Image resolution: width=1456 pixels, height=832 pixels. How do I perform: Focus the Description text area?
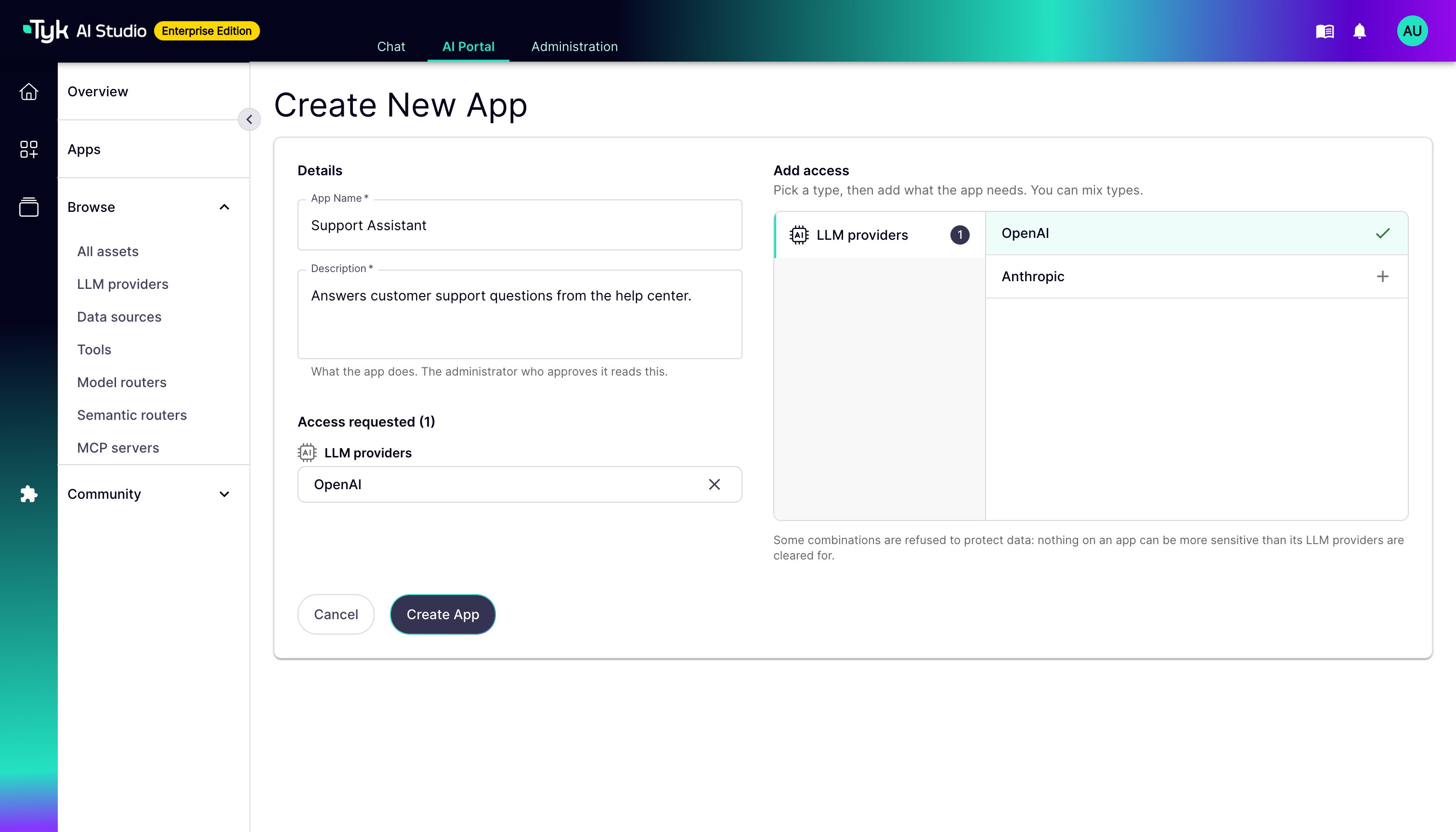pyautogui.click(x=520, y=314)
